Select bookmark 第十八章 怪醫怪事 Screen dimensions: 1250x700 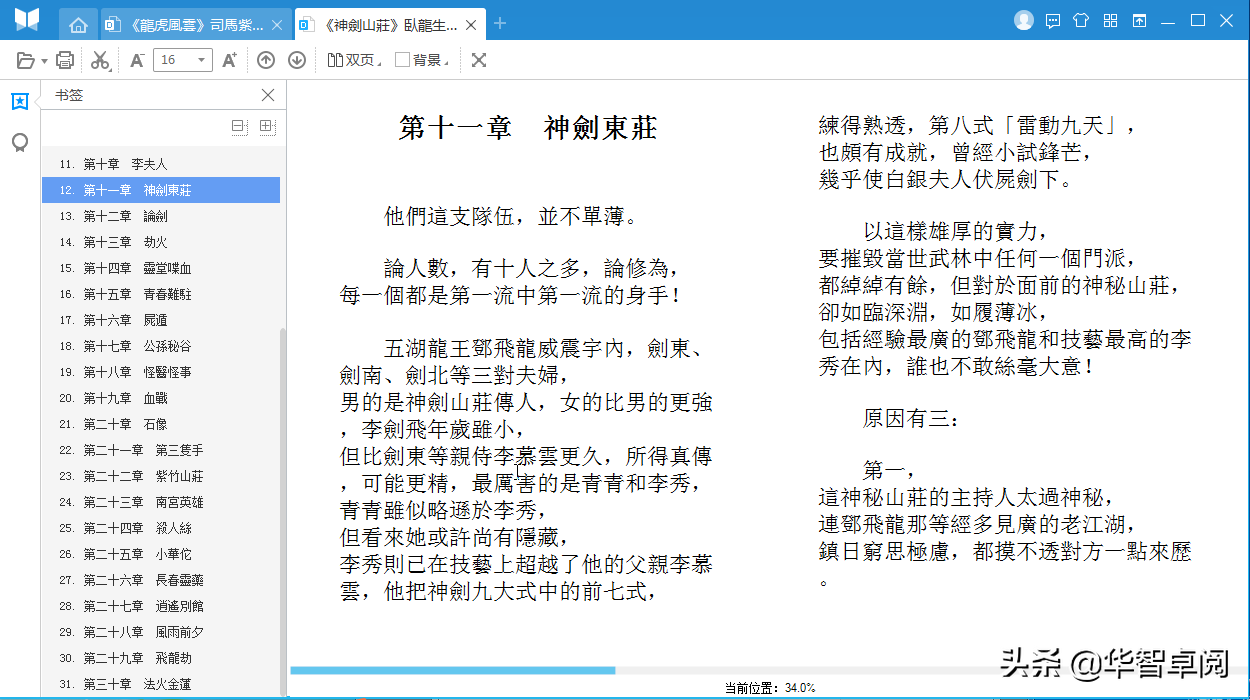tap(161, 372)
